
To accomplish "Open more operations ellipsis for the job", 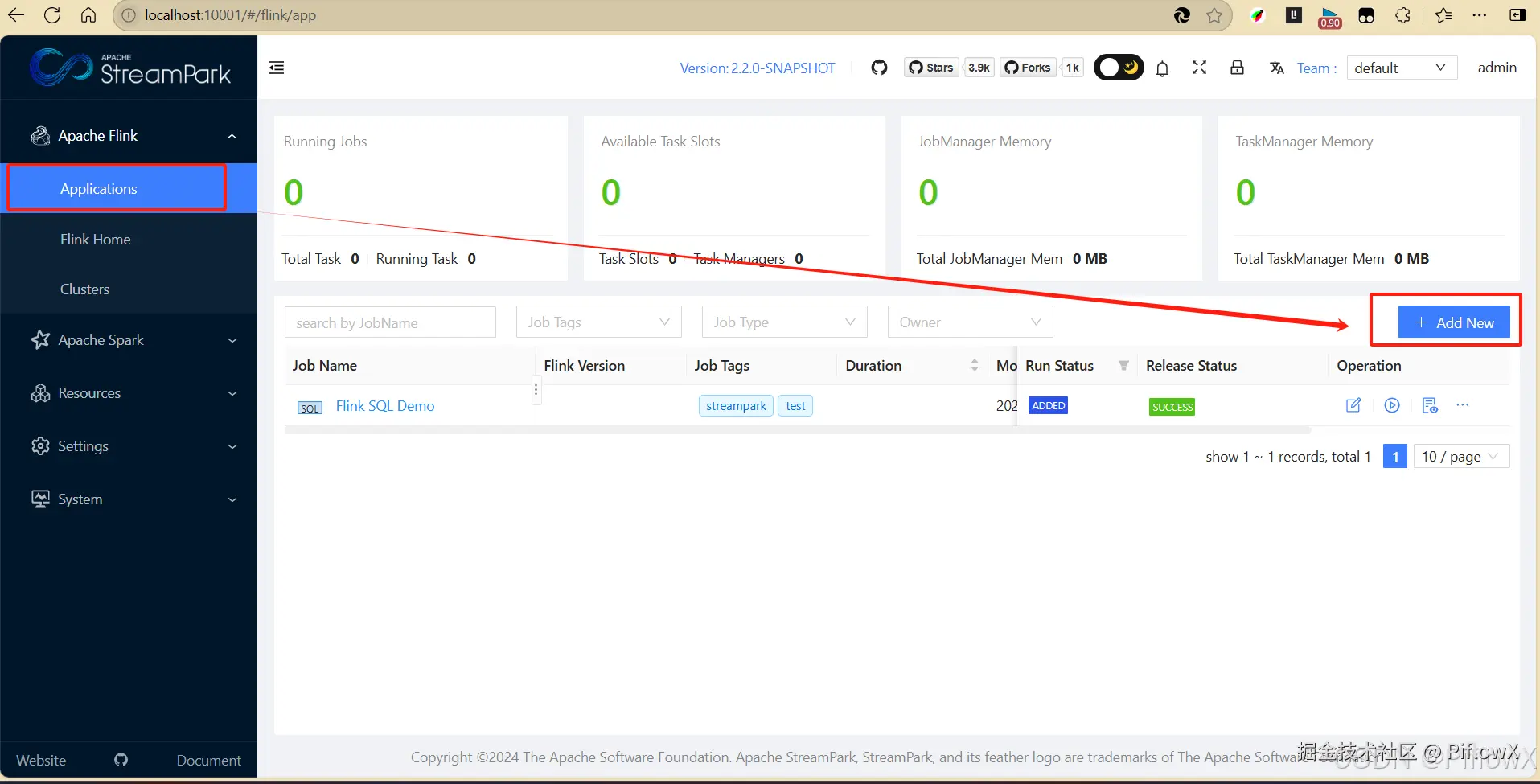I will (1463, 405).
